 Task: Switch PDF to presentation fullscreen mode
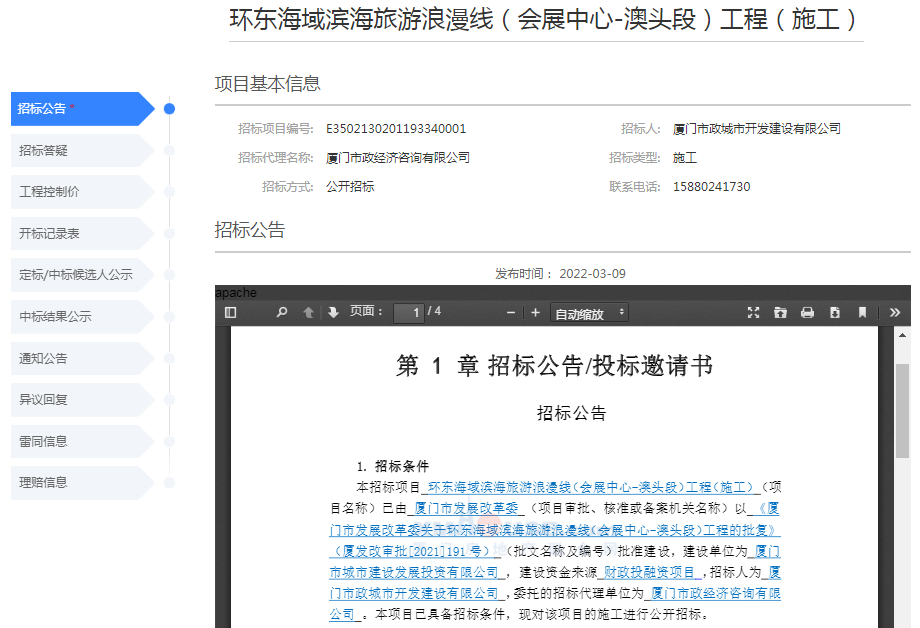754,313
